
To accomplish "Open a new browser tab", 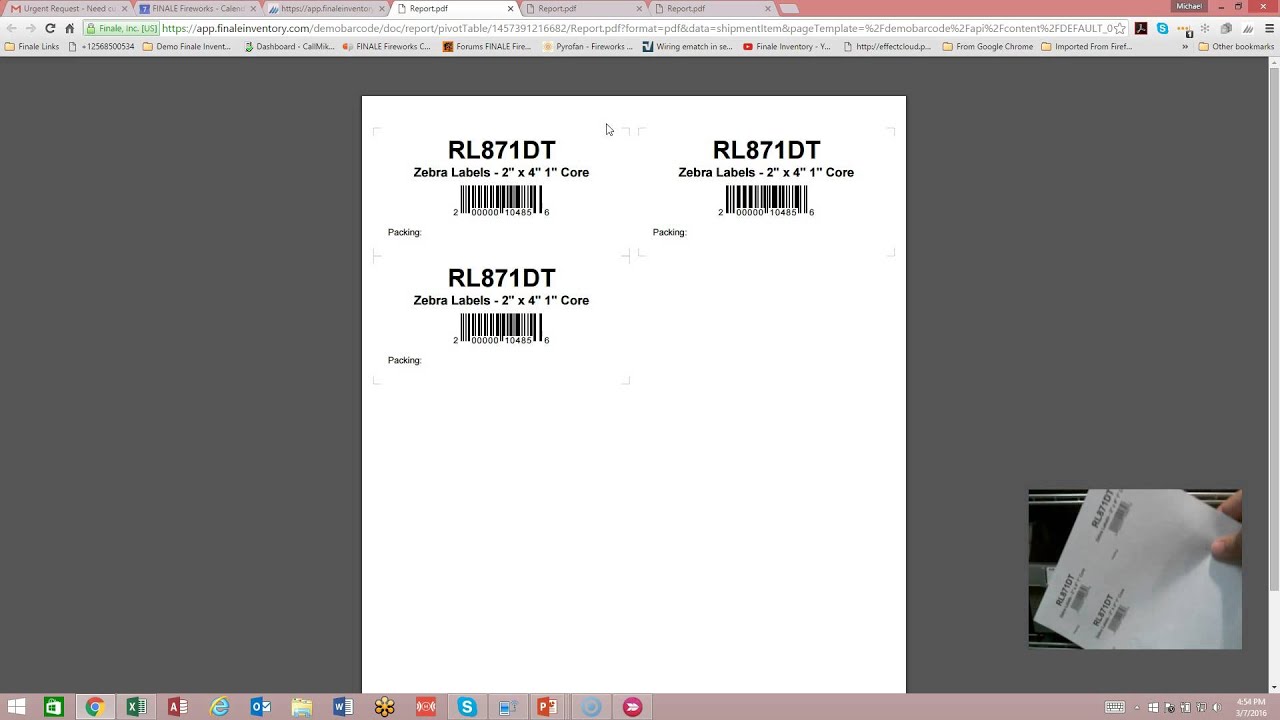I will [x=789, y=9].
